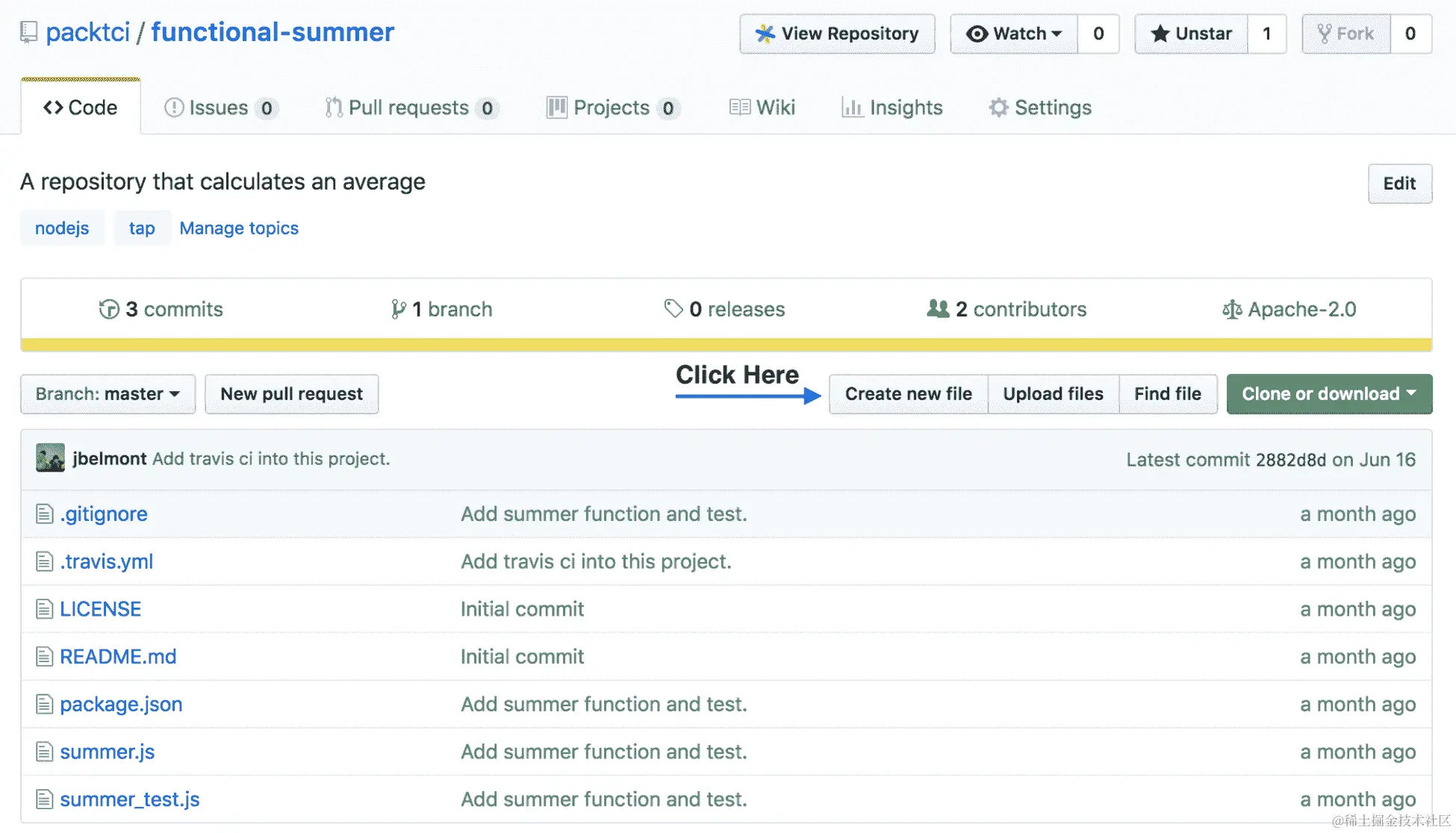
Task: Click the repository book icon beside packtci
Action: point(29,32)
